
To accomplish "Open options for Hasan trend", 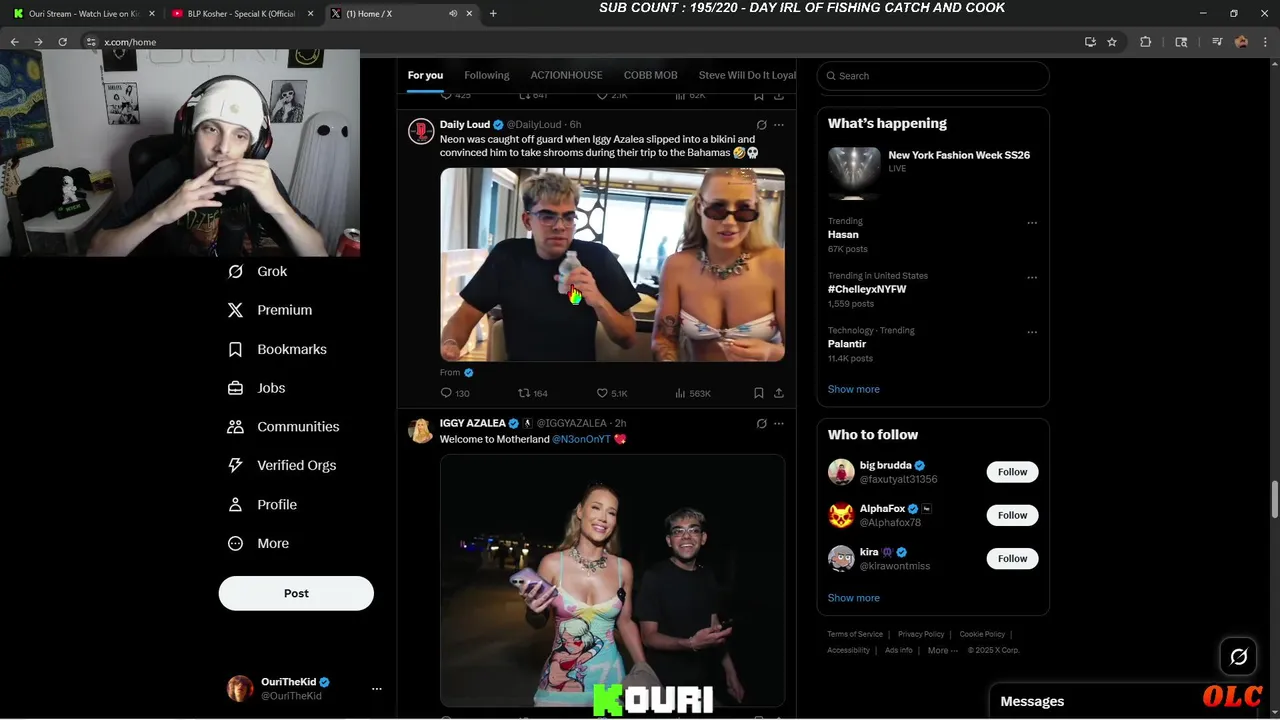I will [x=1032, y=223].
